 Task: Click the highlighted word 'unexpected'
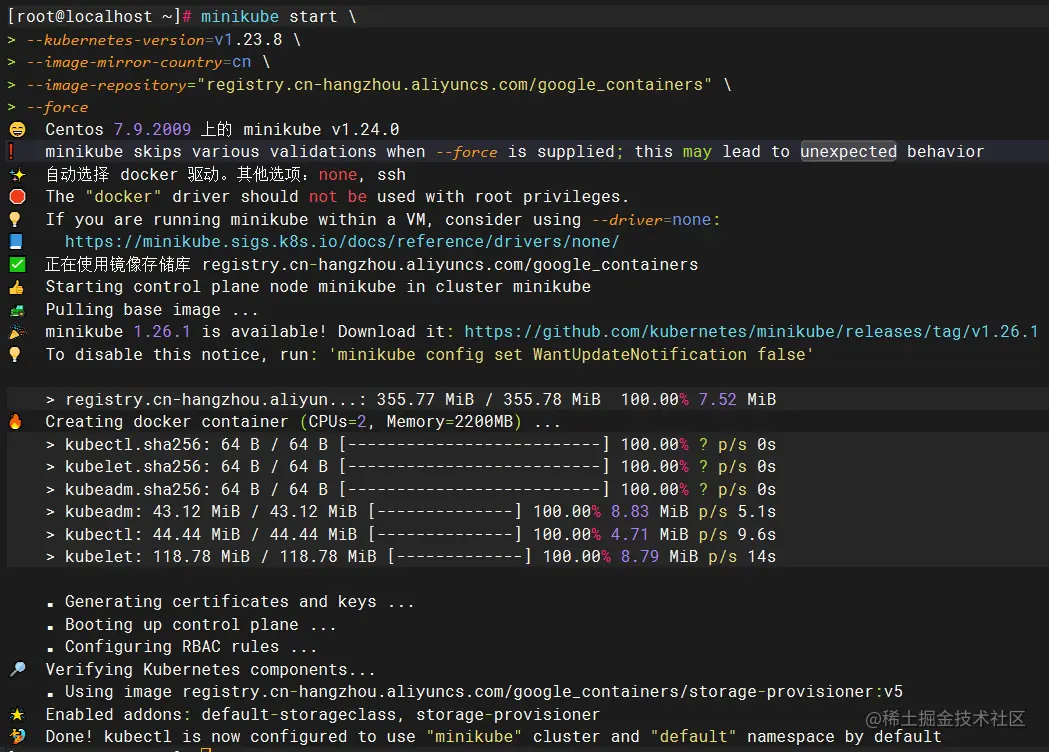coord(848,152)
